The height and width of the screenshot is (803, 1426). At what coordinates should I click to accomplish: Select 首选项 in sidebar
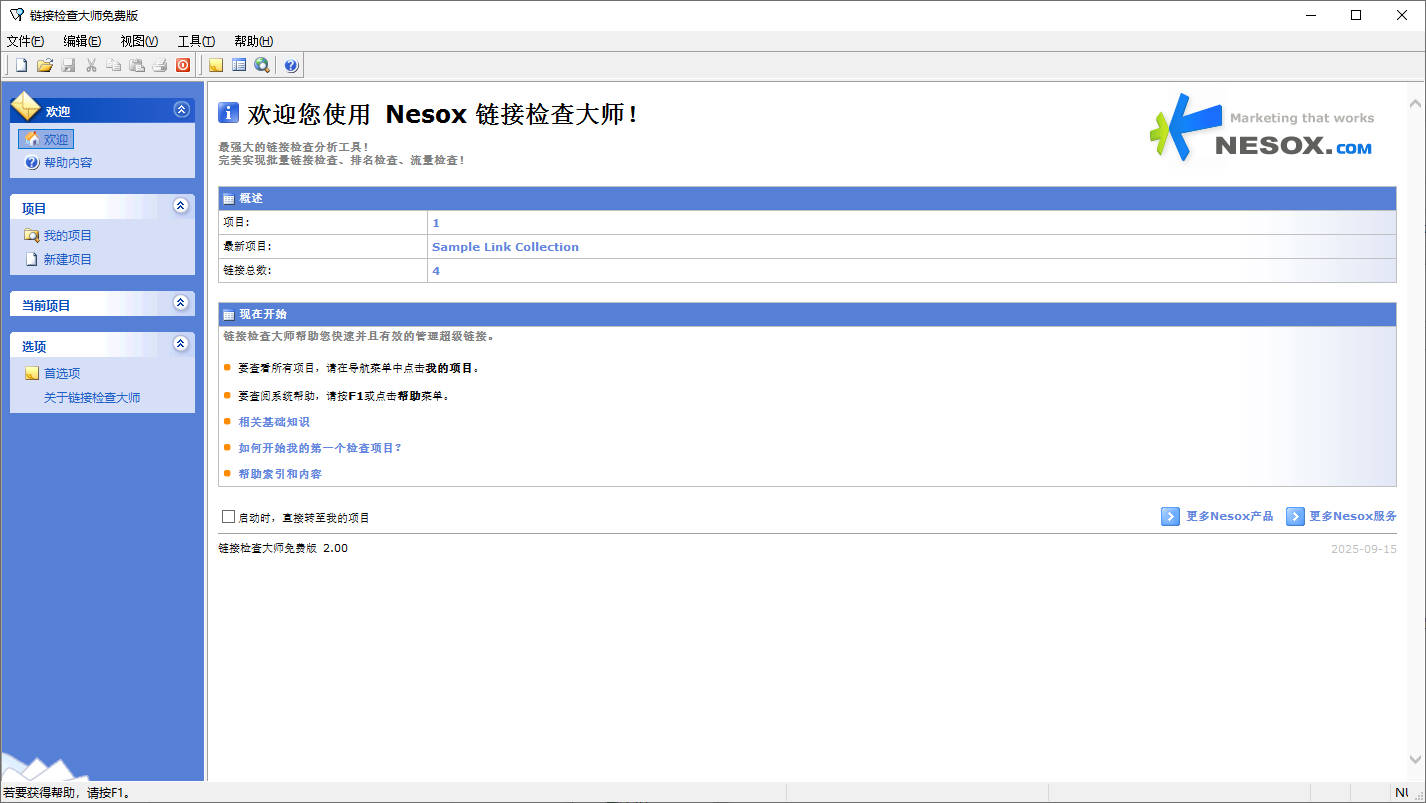click(62, 373)
